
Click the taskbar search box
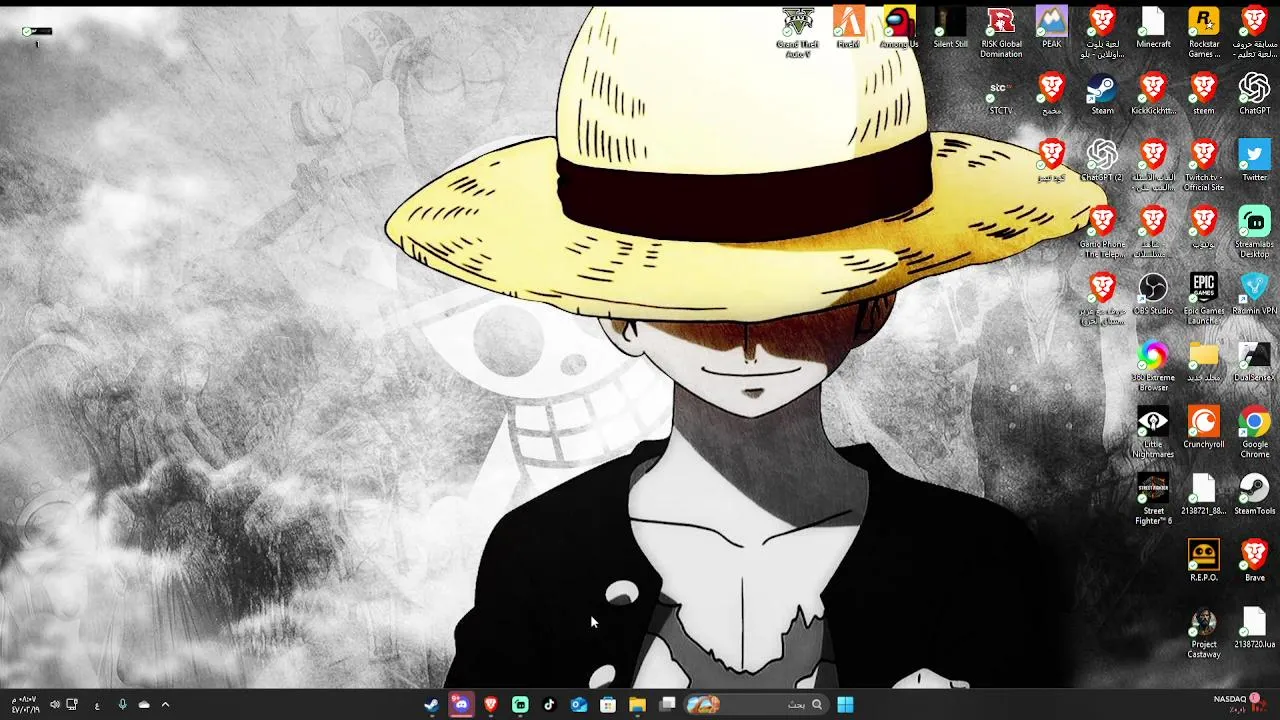click(755, 704)
